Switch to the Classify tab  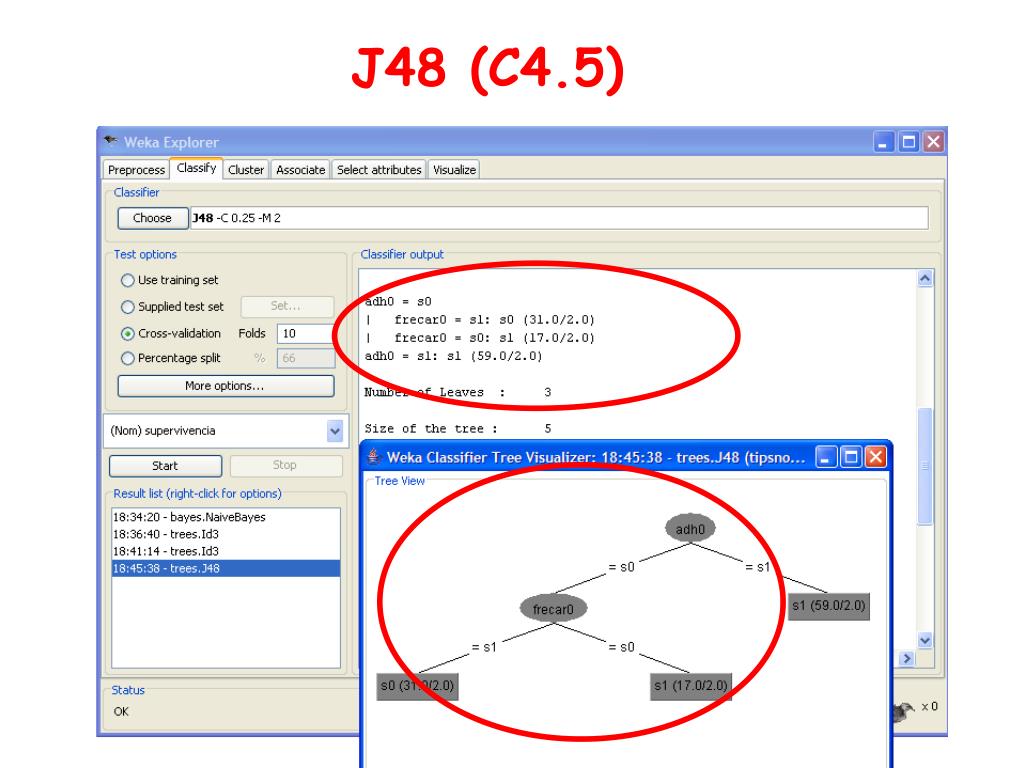pos(197,168)
